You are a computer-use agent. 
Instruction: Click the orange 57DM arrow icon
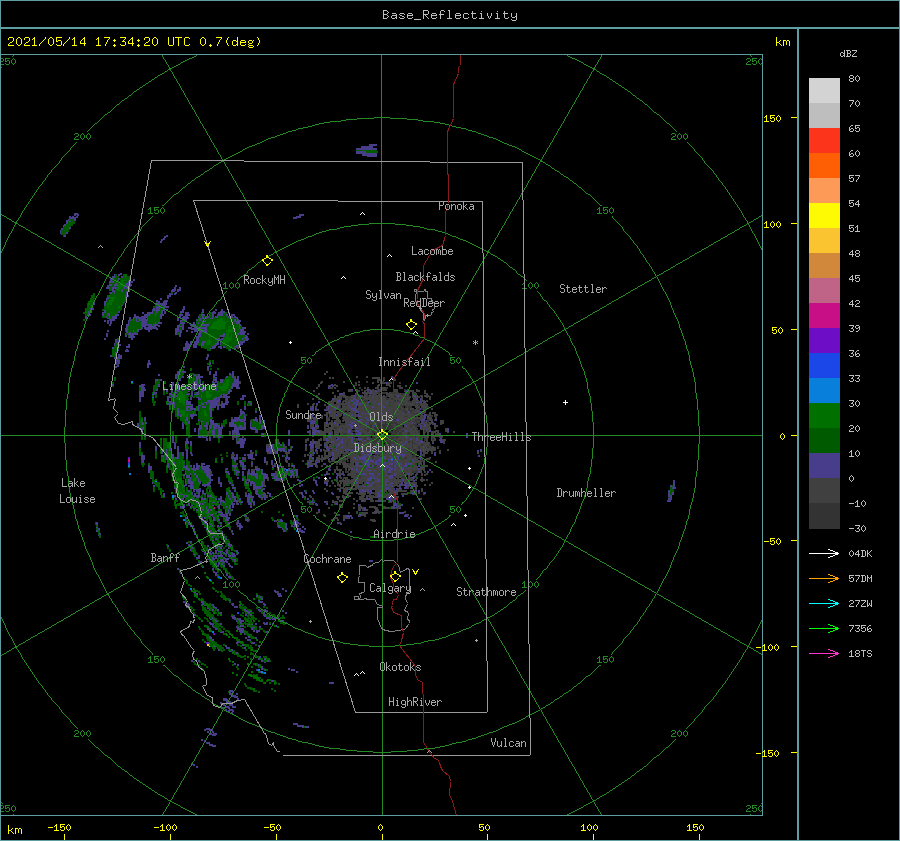point(824,579)
